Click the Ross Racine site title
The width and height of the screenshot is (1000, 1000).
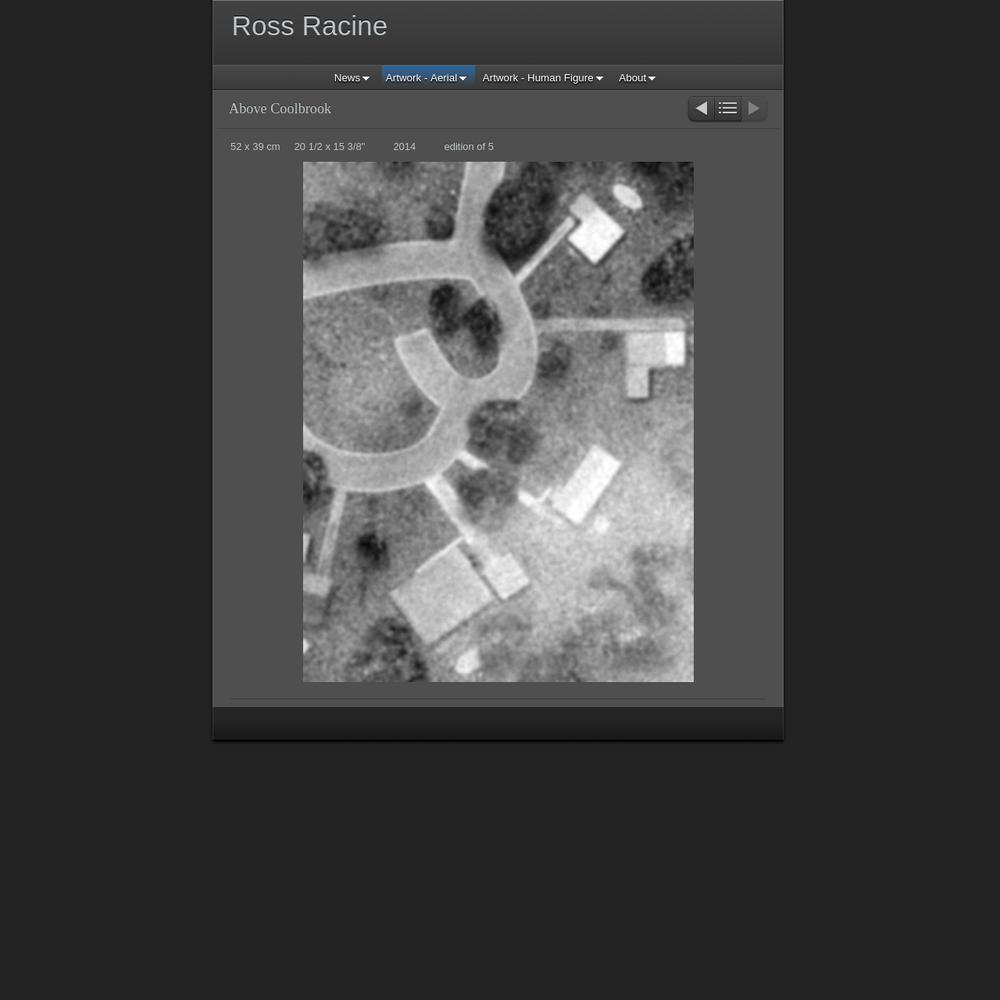coord(309,26)
